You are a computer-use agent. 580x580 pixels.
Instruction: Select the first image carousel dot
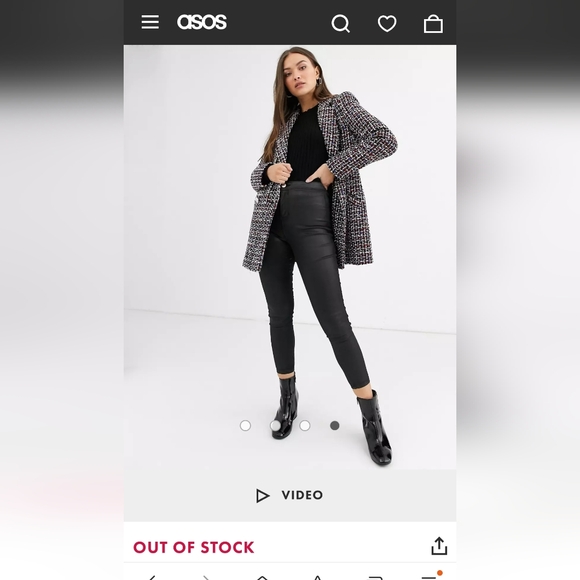coord(245,425)
